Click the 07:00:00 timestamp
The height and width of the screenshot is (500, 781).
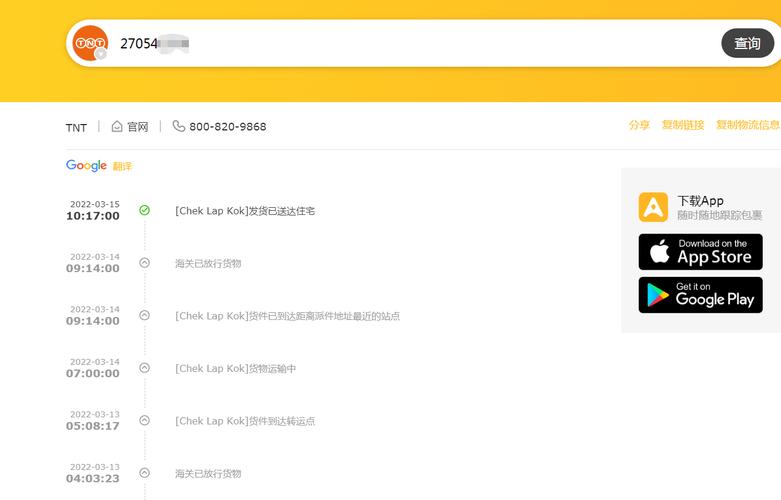tap(93, 374)
